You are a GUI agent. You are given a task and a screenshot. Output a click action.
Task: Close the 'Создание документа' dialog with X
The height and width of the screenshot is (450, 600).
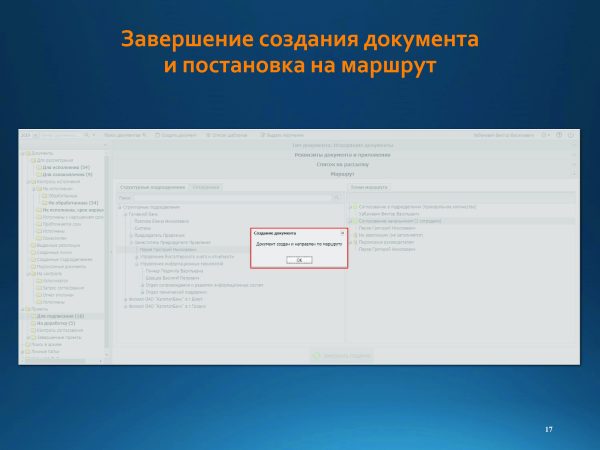point(342,232)
